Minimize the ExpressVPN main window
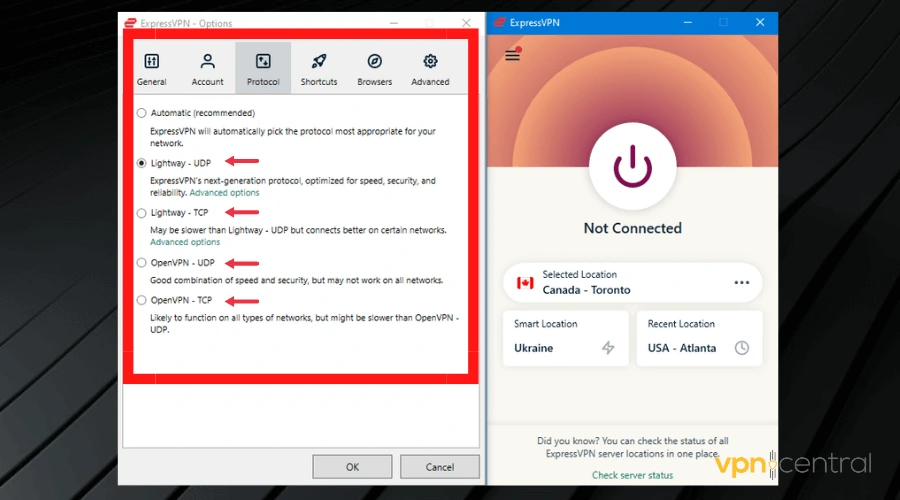Screen dimensions: 900x500 click(x=688, y=22)
